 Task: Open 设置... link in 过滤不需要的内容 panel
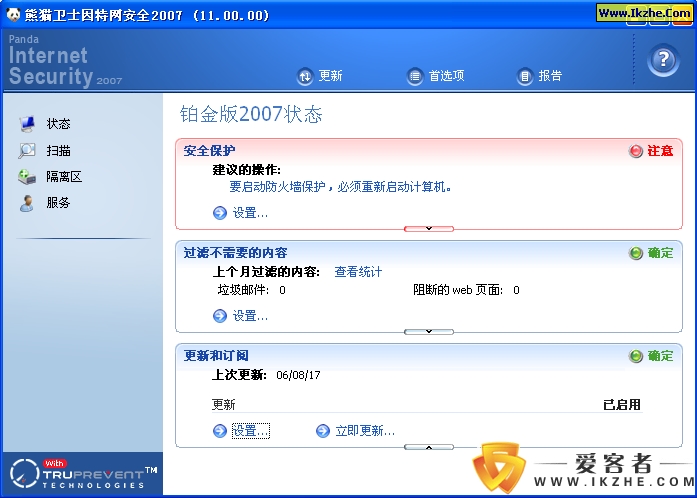(250, 316)
